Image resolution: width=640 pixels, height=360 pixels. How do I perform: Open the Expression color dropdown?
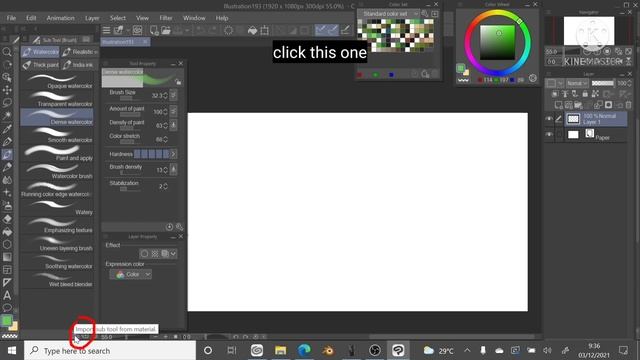[x=131, y=274]
